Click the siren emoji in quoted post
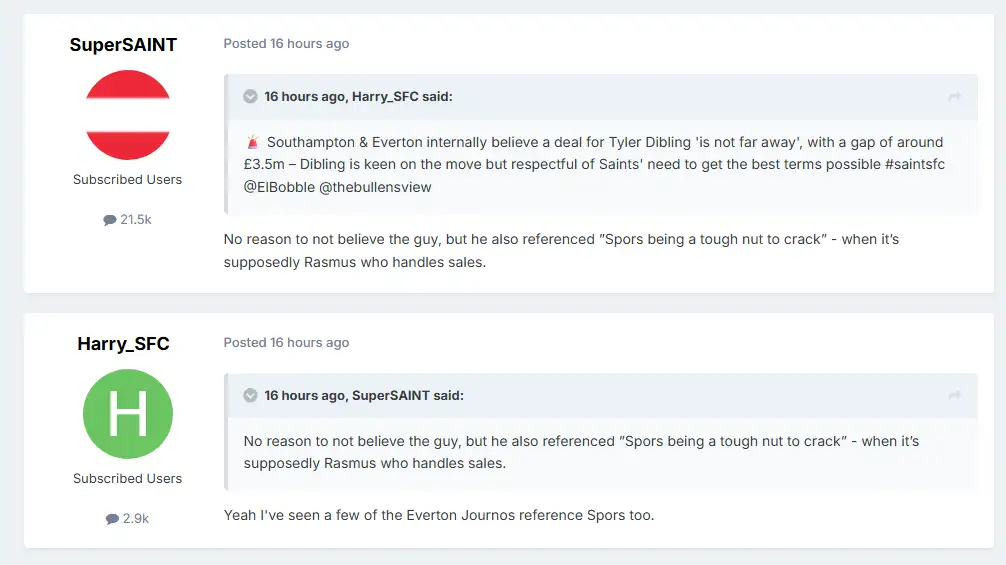This screenshot has width=1006, height=565. [252, 142]
